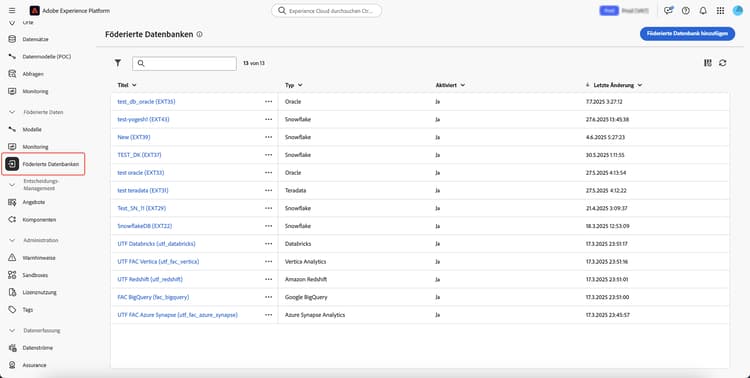This screenshot has height=378, width=750.
Task: Open more actions for Test_SN_11 row
Action: click(x=268, y=208)
